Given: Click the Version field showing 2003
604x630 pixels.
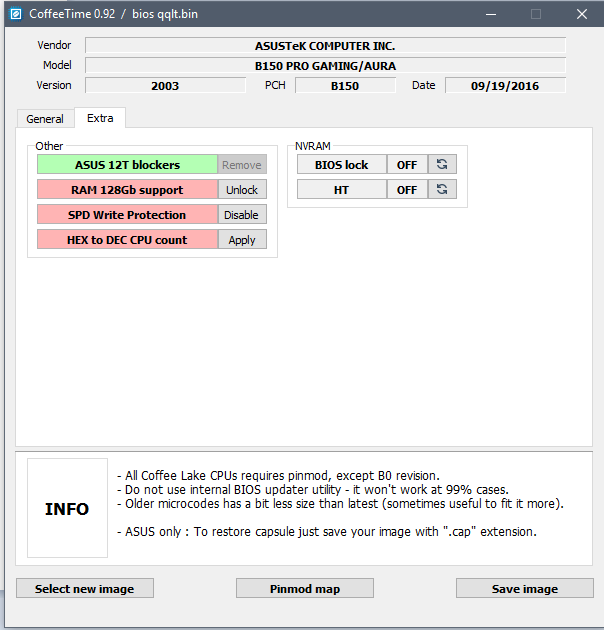Looking at the screenshot, I should coord(165,85).
